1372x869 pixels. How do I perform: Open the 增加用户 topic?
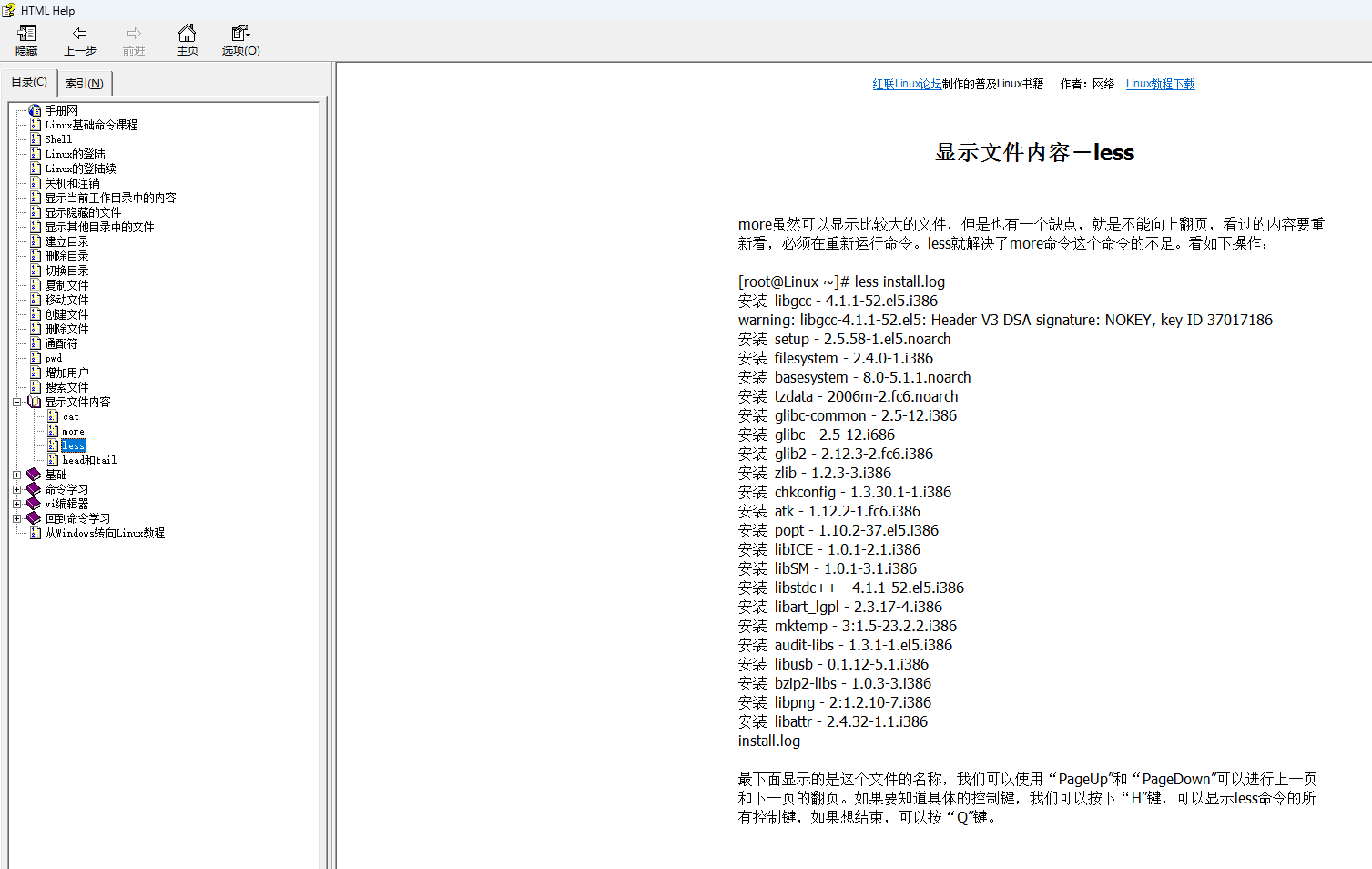[x=66, y=373]
